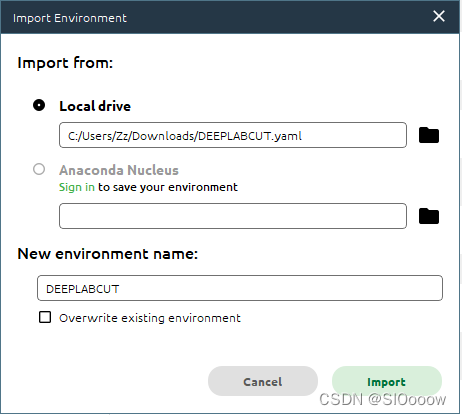Click 'to save your environment' text
462x415 pixels.
tap(168, 187)
